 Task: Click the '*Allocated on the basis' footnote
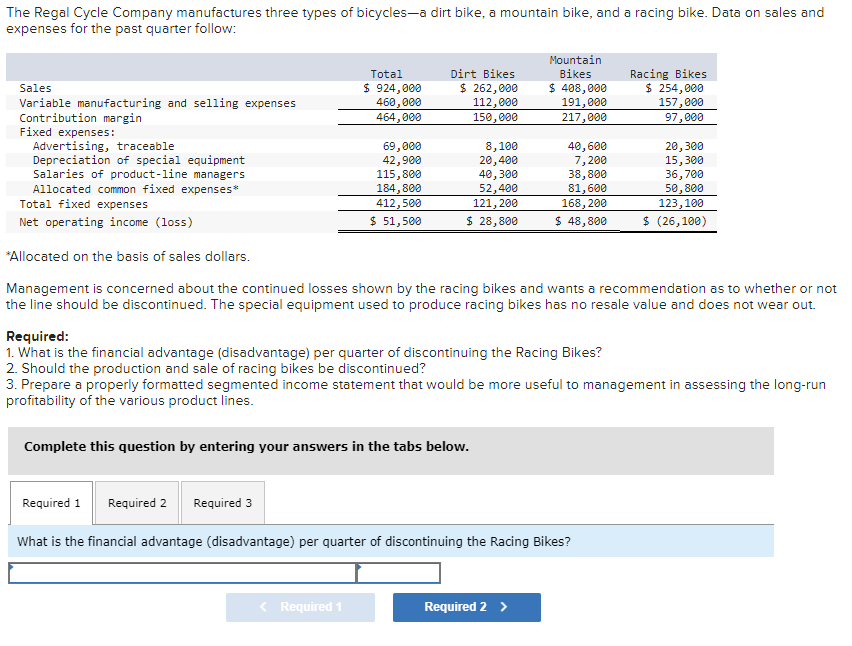pyautogui.click(x=128, y=256)
